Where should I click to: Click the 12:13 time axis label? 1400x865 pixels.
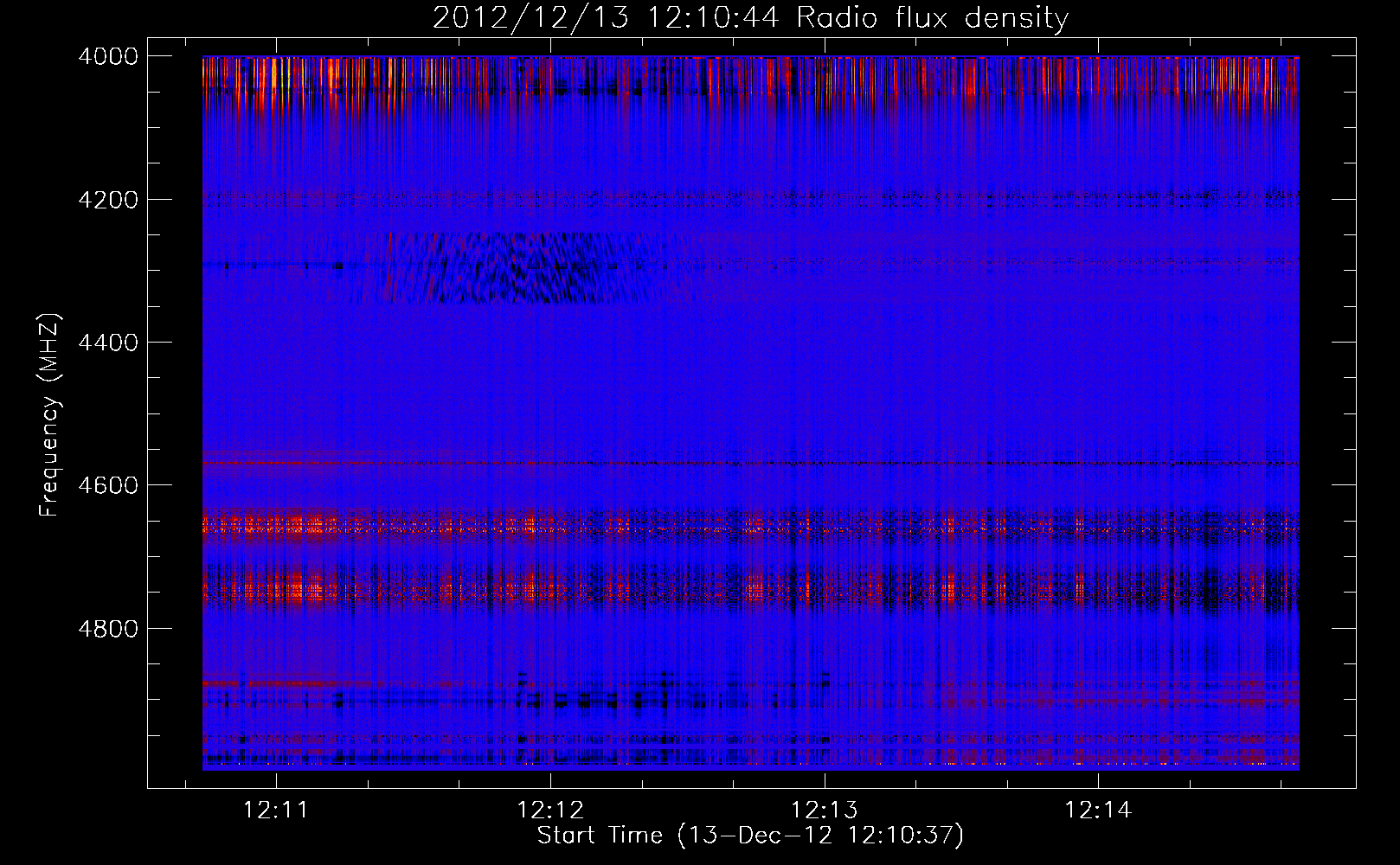tap(824, 811)
